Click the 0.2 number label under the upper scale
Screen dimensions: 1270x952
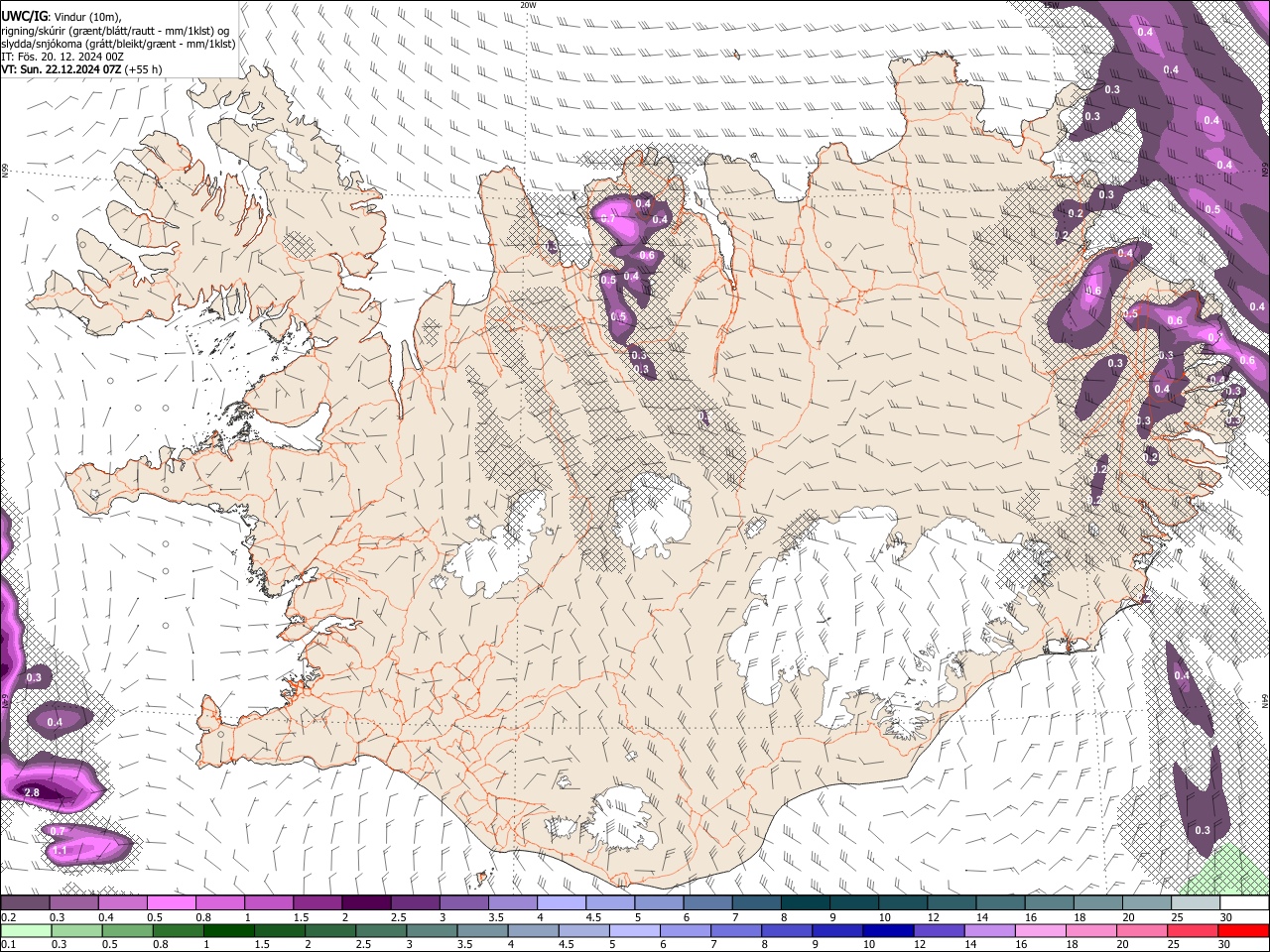click(x=8, y=917)
